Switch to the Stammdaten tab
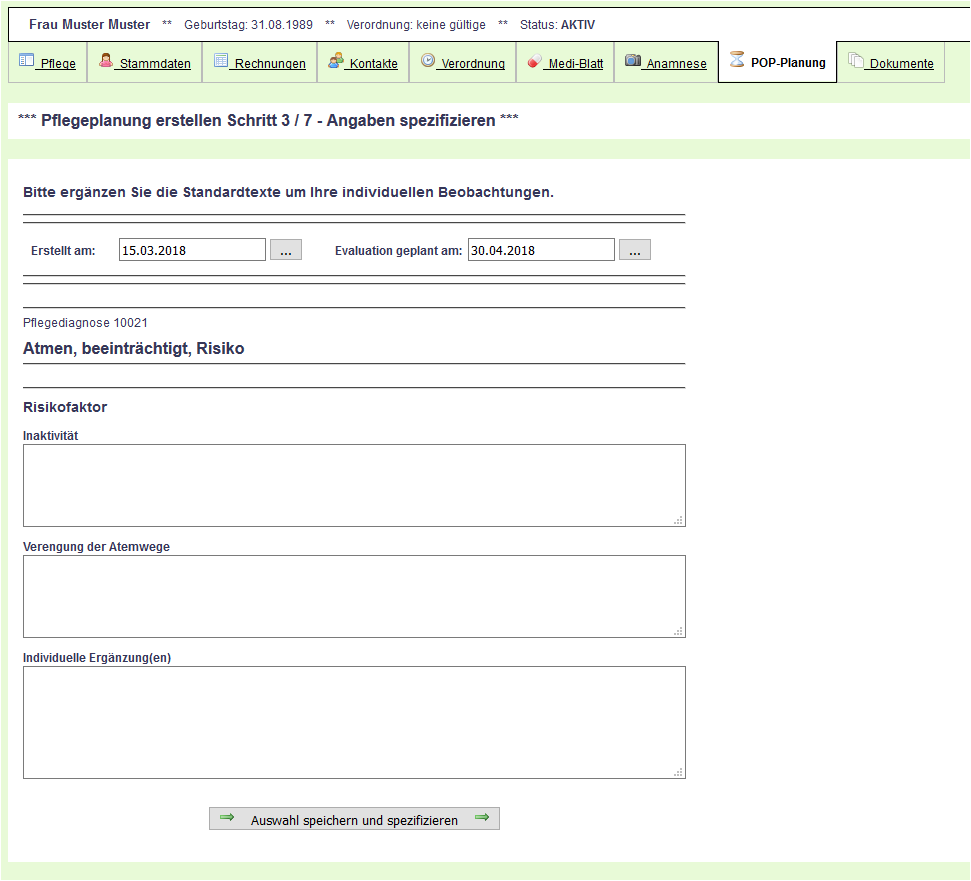 pyautogui.click(x=154, y=64)
